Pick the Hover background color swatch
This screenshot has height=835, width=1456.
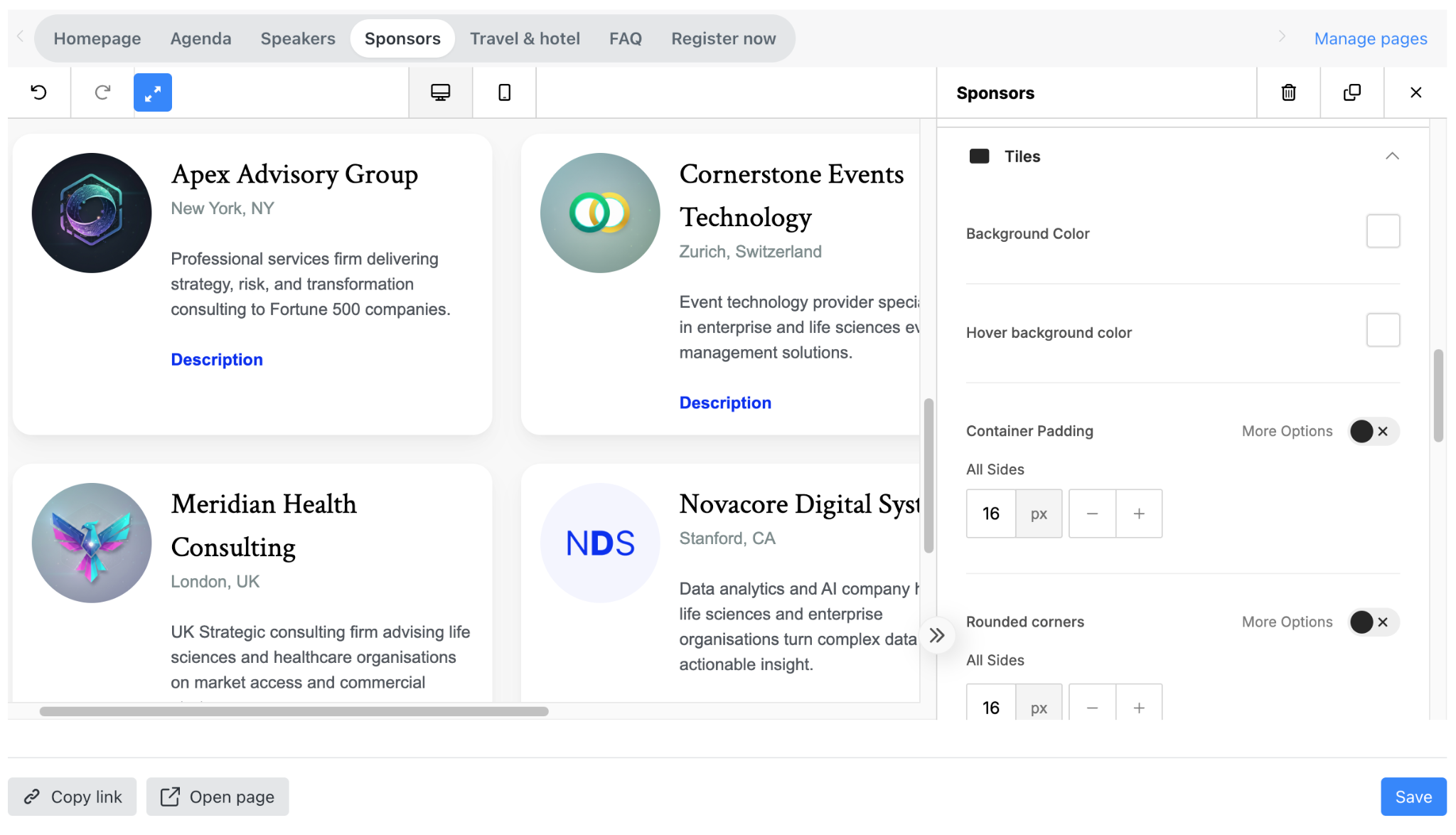1383,330
